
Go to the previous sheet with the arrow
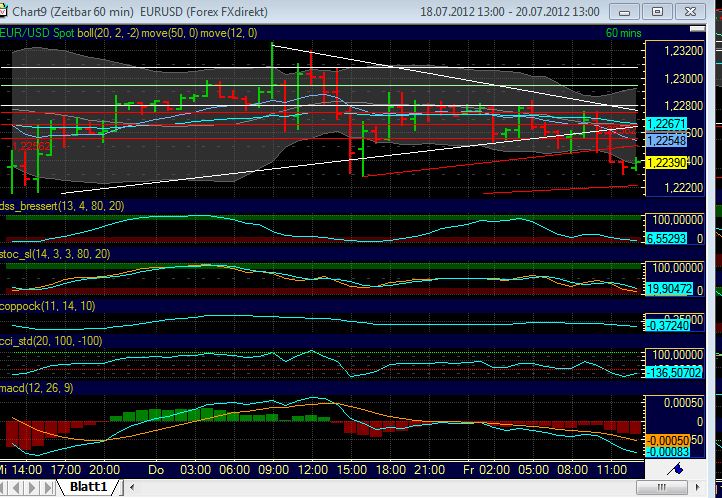16,487
